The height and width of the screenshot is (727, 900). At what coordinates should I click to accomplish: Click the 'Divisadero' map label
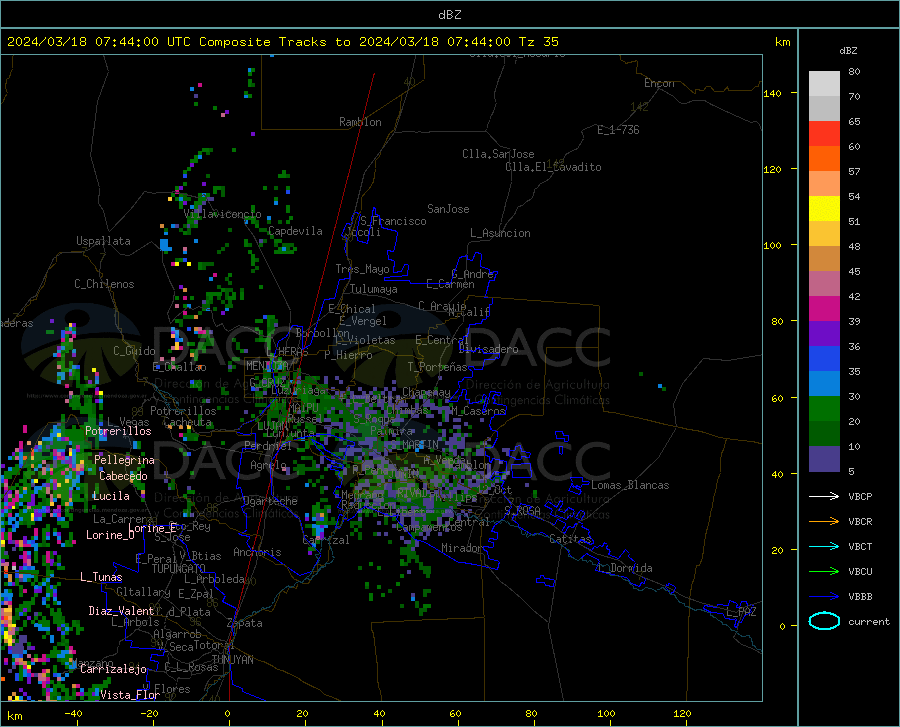point(488,349)
